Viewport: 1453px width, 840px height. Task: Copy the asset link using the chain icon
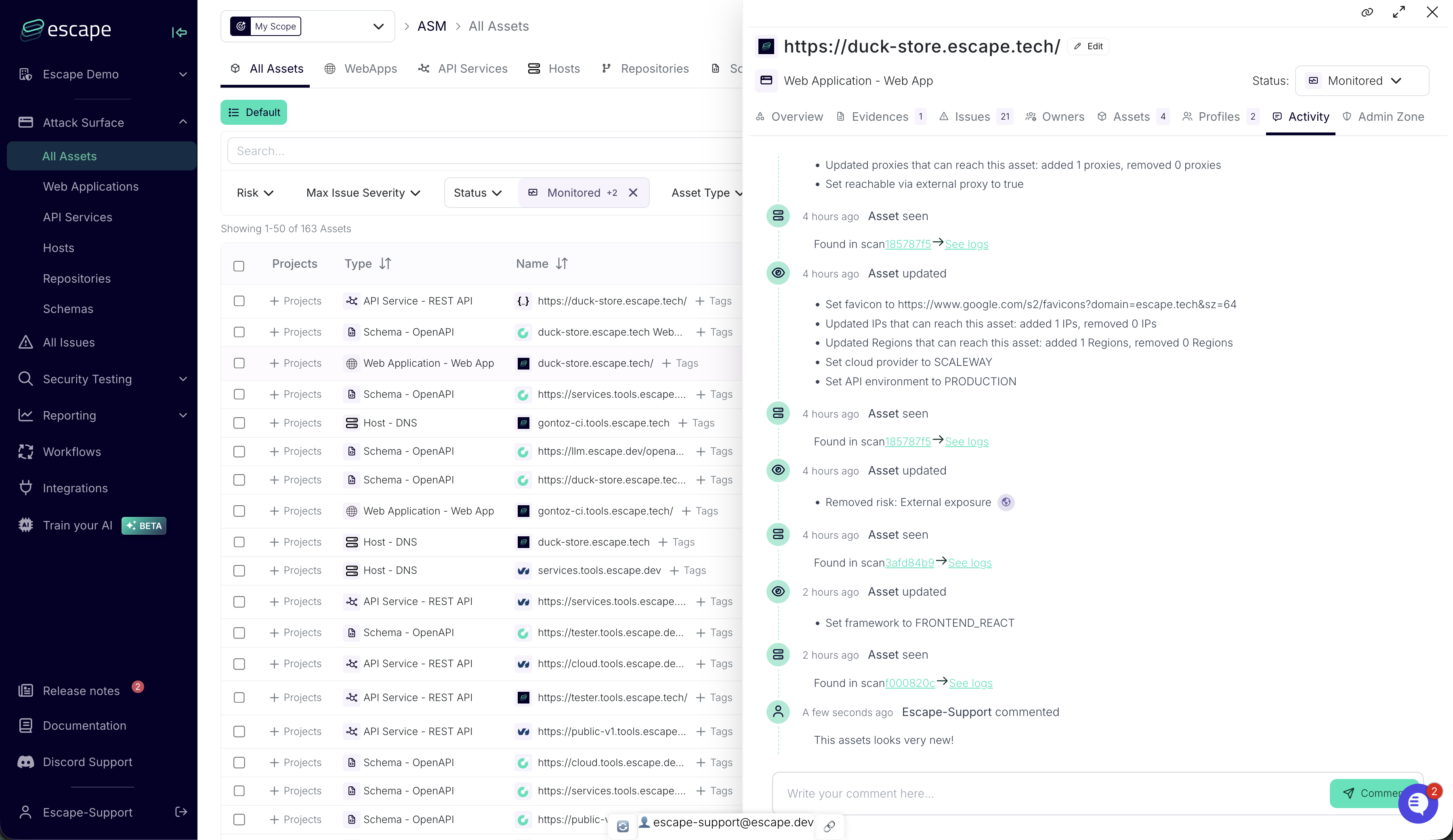1367,12
